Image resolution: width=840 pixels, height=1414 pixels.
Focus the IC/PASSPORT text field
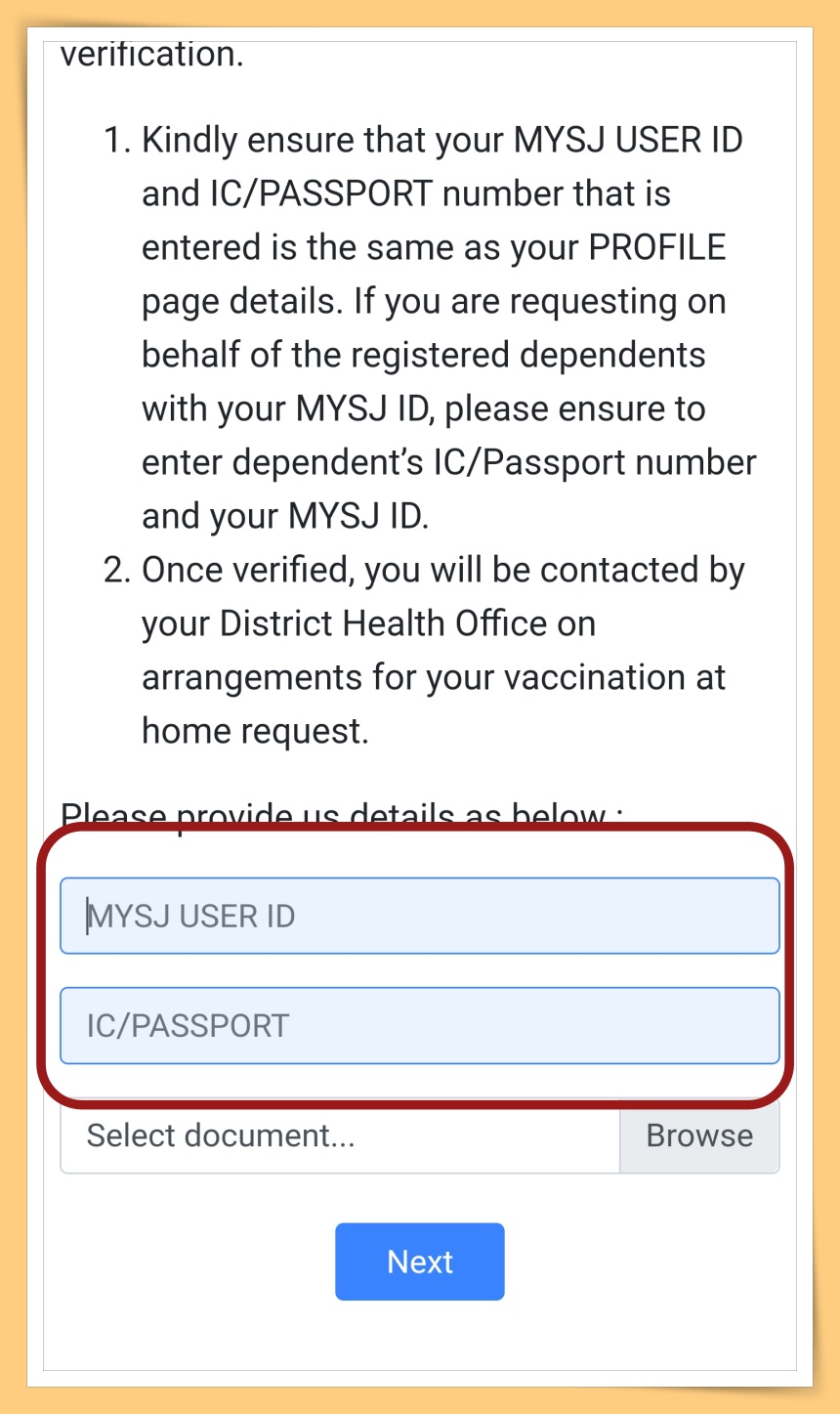tap(420, 1025)
